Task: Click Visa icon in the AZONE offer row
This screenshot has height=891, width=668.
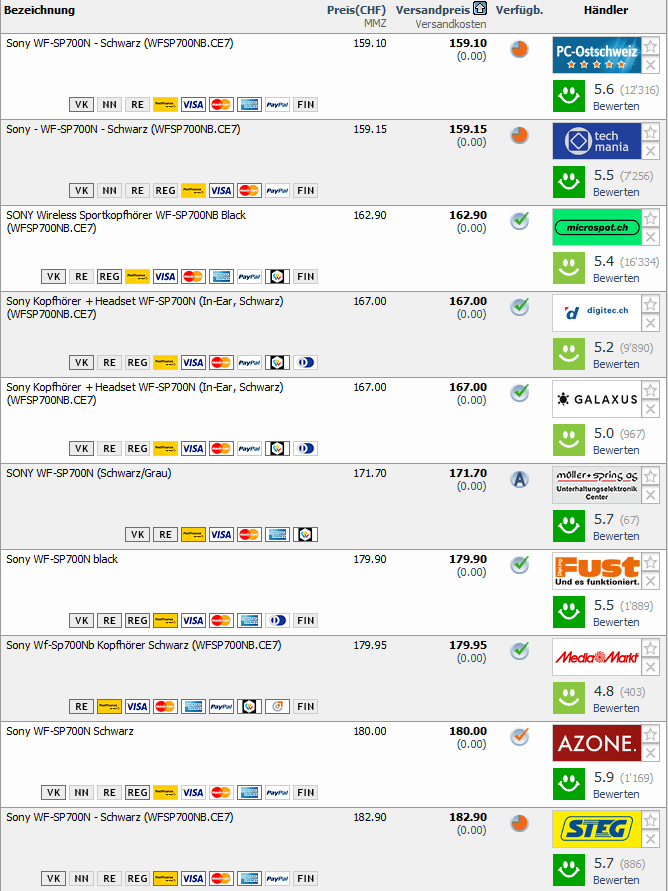Action: point(193,792)
